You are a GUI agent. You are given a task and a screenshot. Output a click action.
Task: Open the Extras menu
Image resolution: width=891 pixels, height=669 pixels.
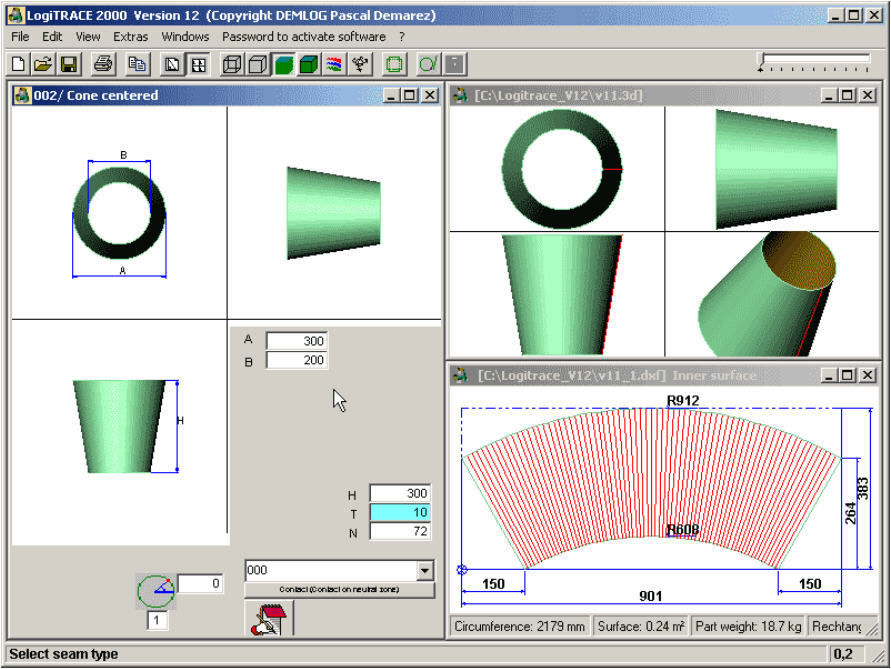tap(130, 36)
